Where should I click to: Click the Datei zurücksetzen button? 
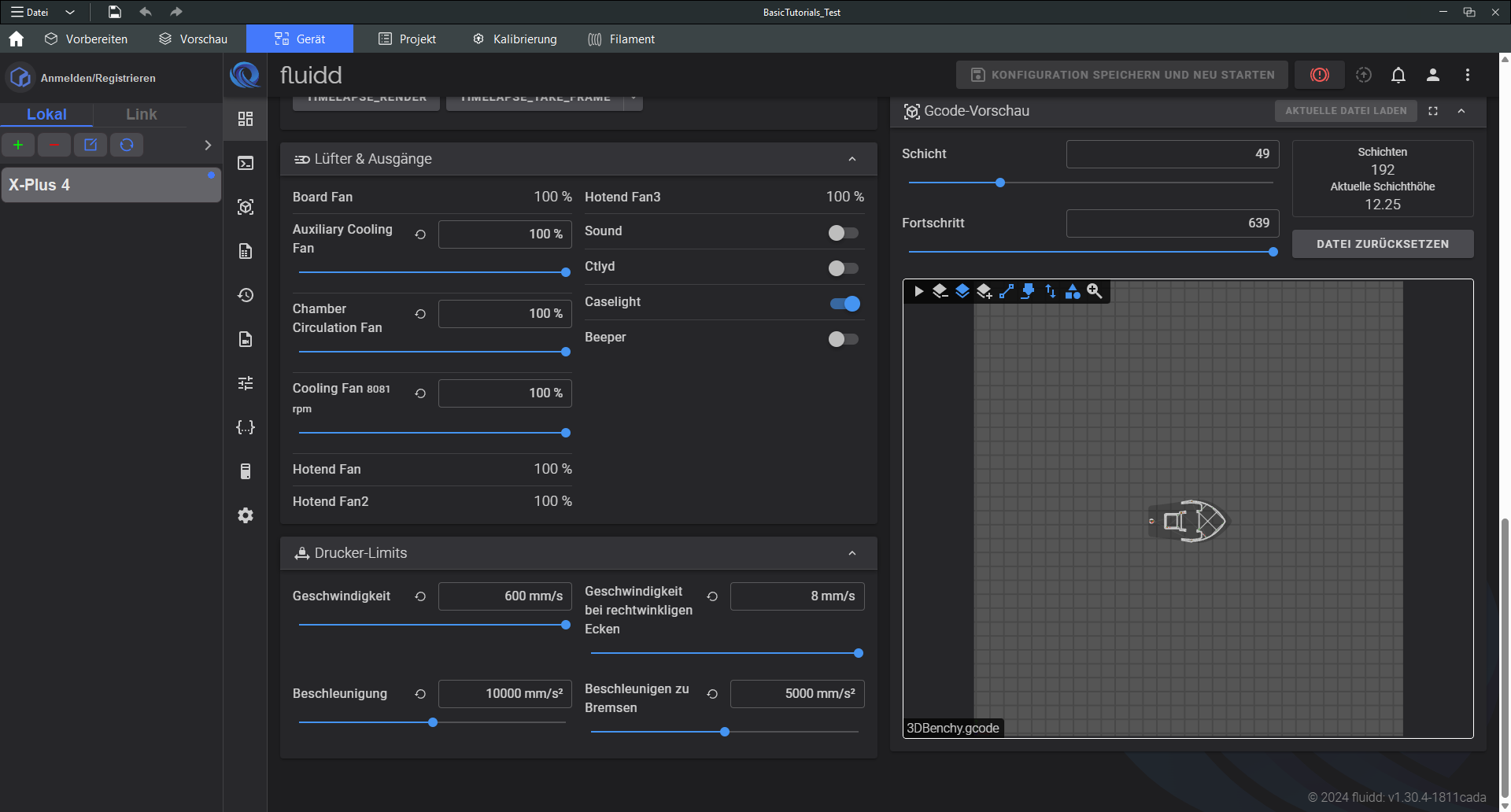tap(1382, 244)
